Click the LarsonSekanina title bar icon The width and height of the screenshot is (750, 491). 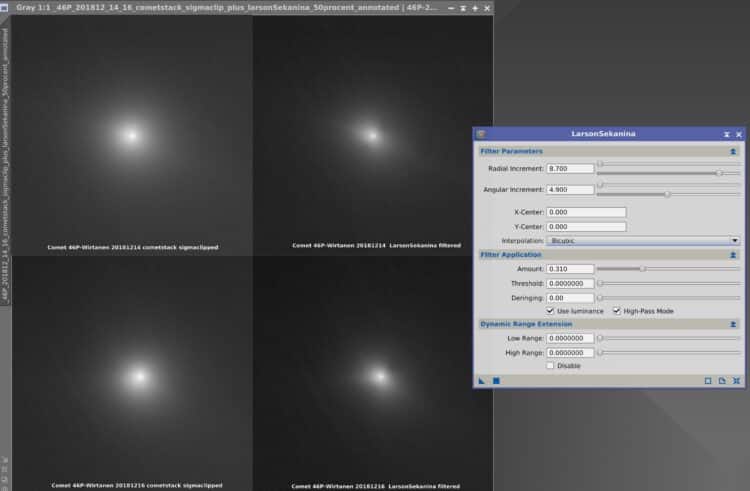click(x=481, y=134)
